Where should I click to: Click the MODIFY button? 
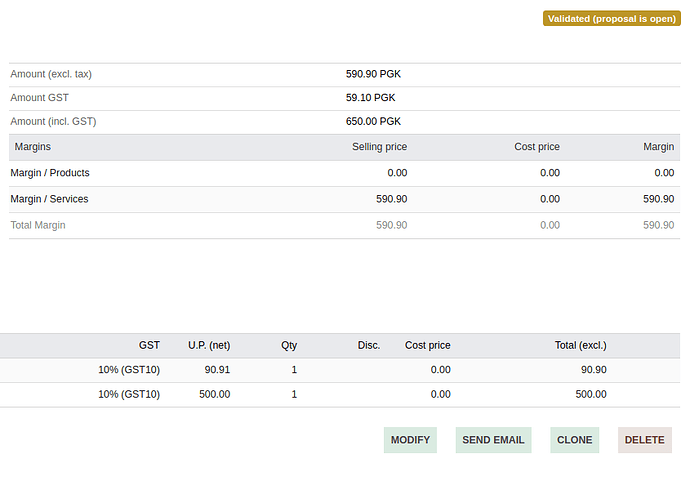410,440
